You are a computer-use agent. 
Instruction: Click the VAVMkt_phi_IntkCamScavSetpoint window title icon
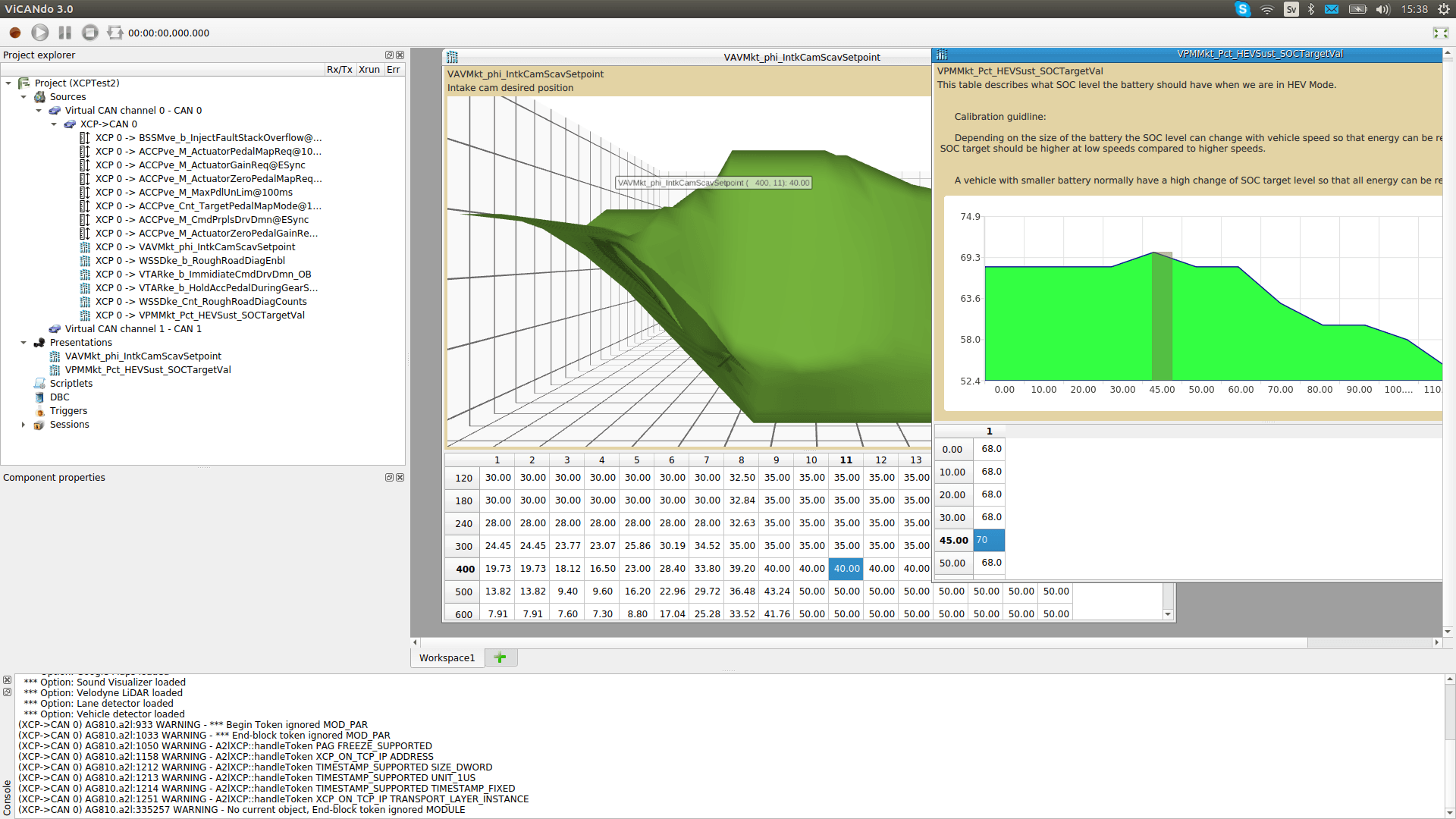[453, 57]
